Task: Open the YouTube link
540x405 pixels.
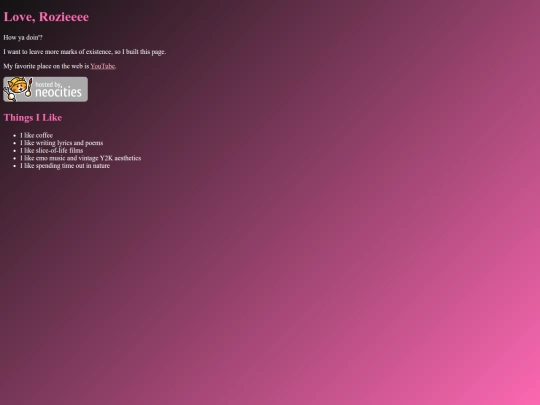Action: 103,66
